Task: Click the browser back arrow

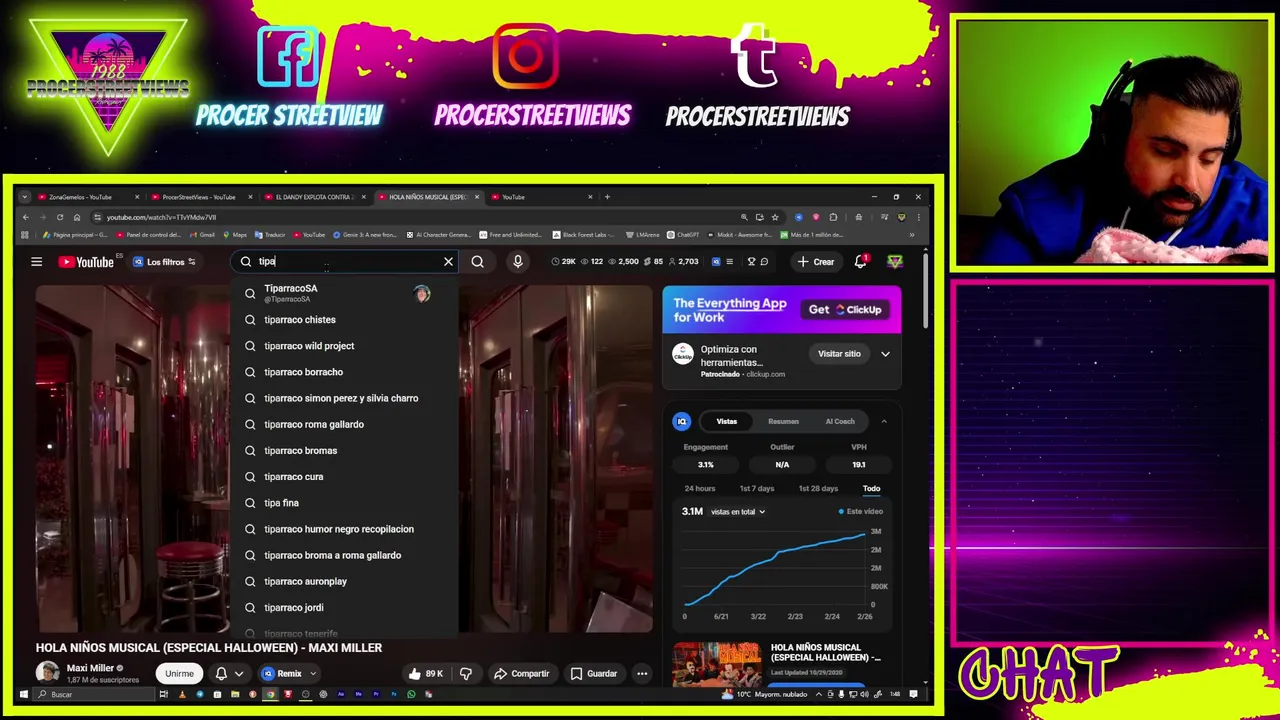Action: click(26, 217)
